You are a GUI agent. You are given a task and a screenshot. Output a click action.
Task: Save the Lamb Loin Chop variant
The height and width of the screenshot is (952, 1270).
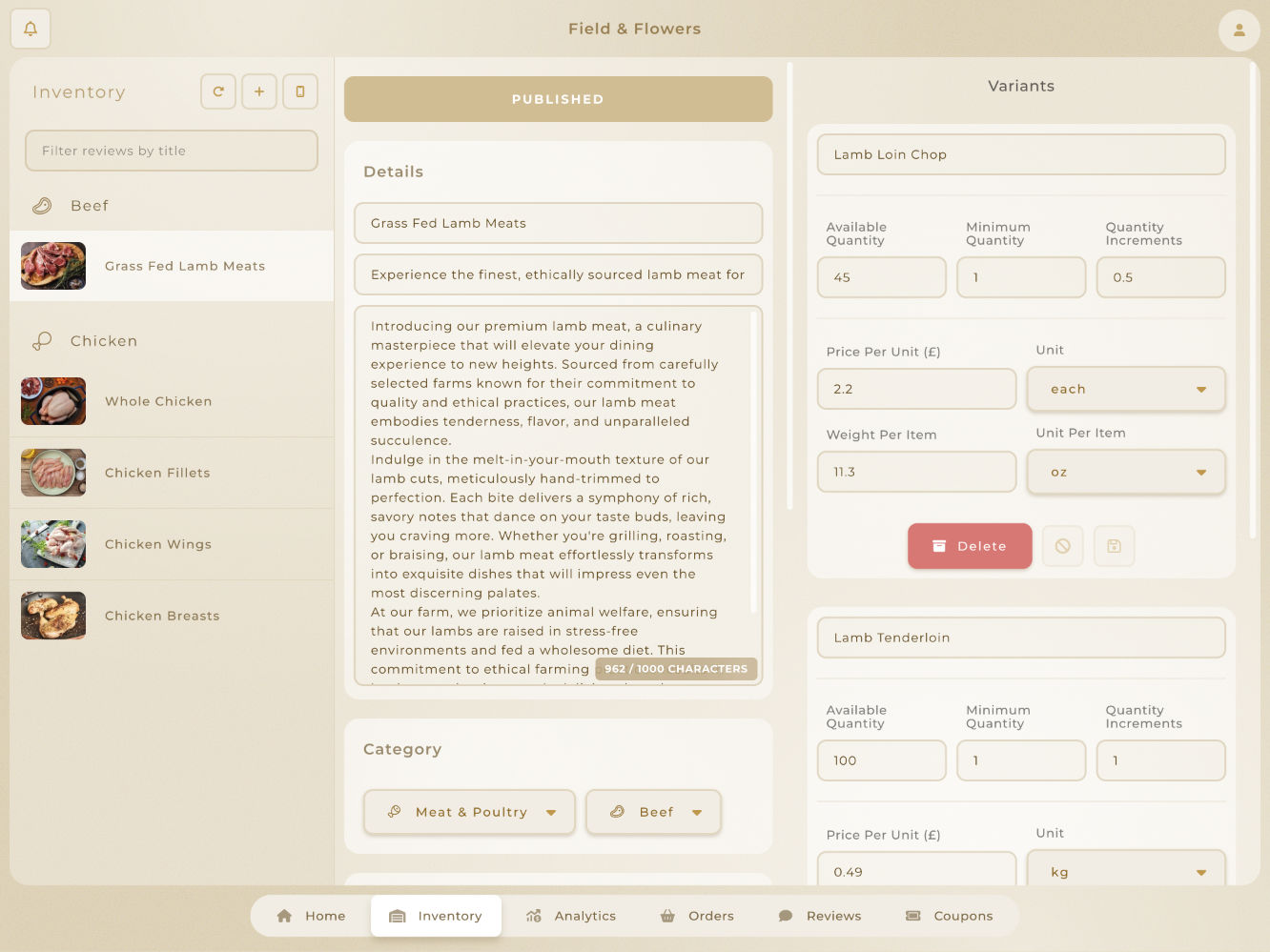click(1114, 546)
